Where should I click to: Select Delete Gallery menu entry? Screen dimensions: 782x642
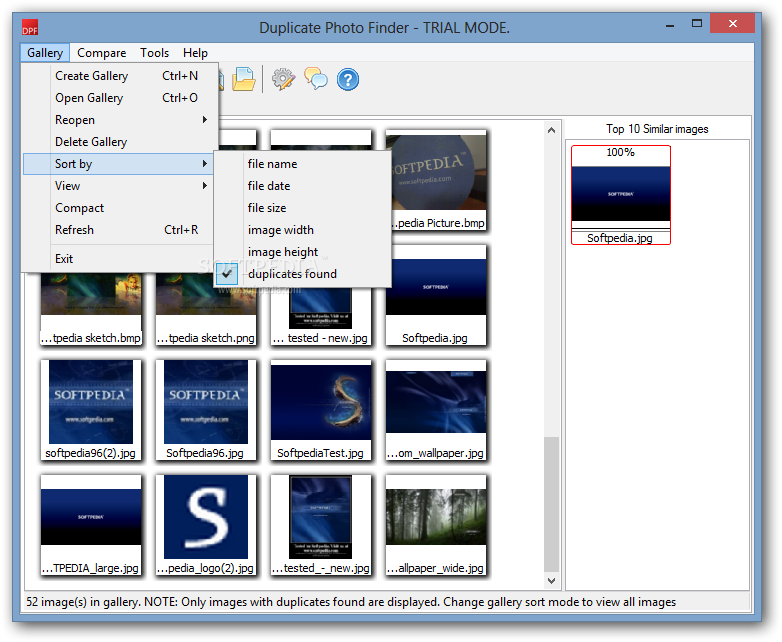coord(120,142)
